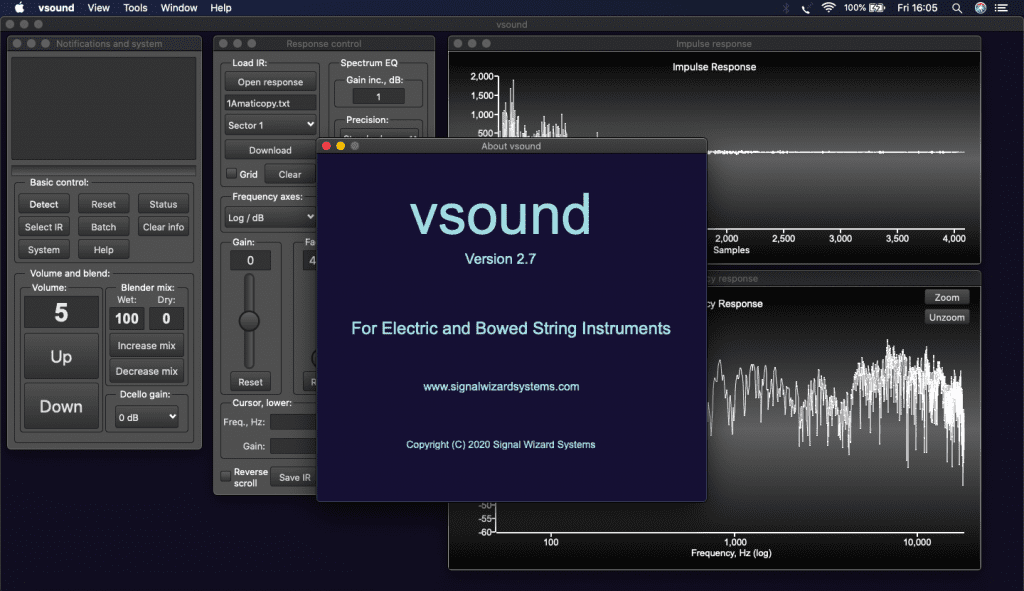Click the Cursor lower Freq., Hz field
The height and width of the screenshot is (591, 1024).
(x=293, y=422)
